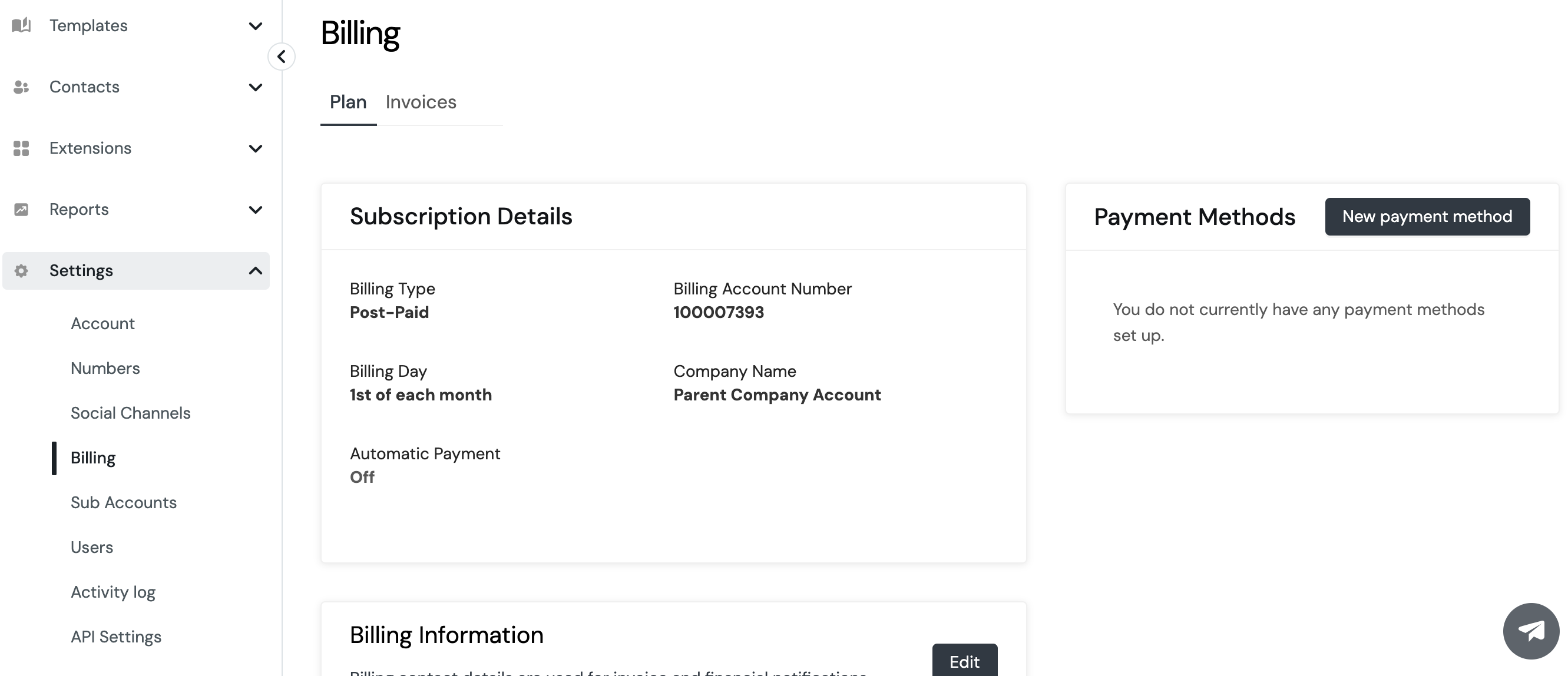Expand the Templates menu chevron
Screen dimensions: 1568x676
click(256, 26)
